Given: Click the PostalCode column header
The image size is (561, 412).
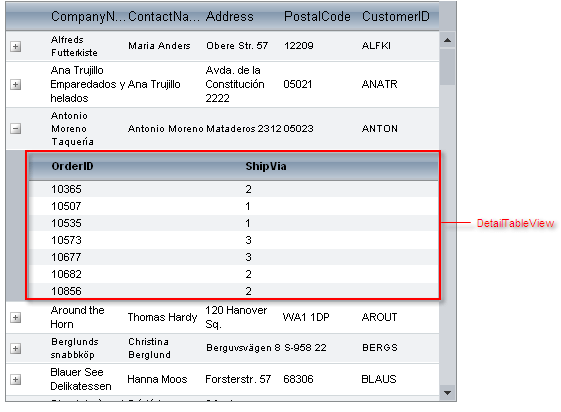Looking at the screenshot, I should point(317,16).
